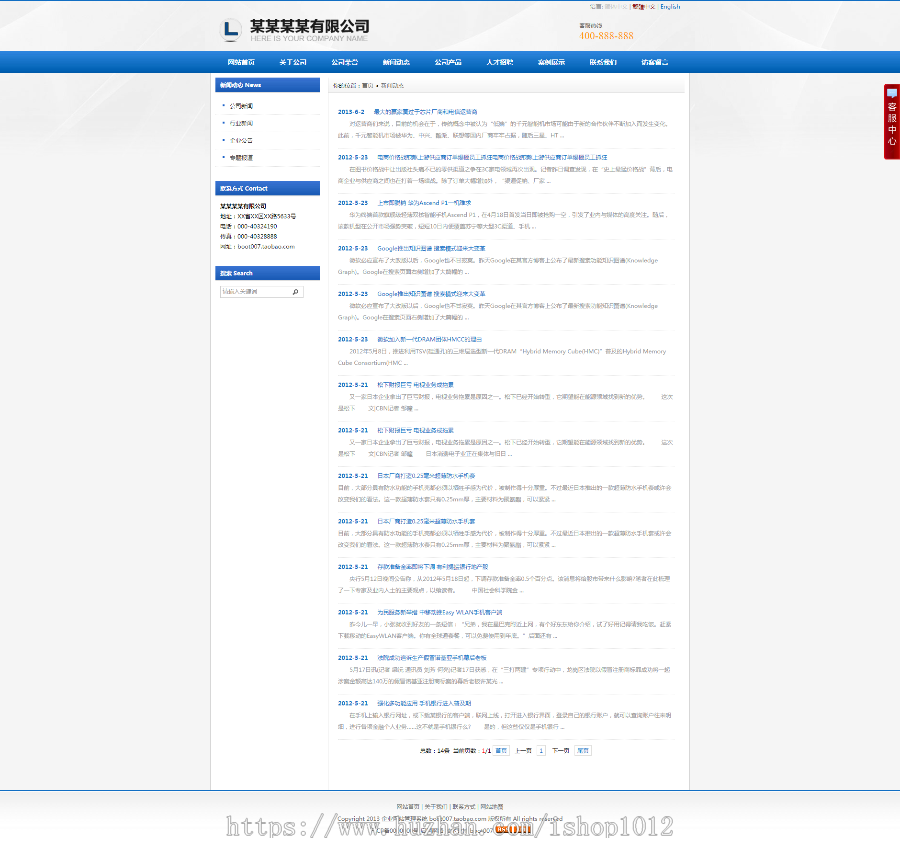This screenshot has width=900, height=851.
Task: Click 联系方式 link in the footer
Action: pos(464,807)
